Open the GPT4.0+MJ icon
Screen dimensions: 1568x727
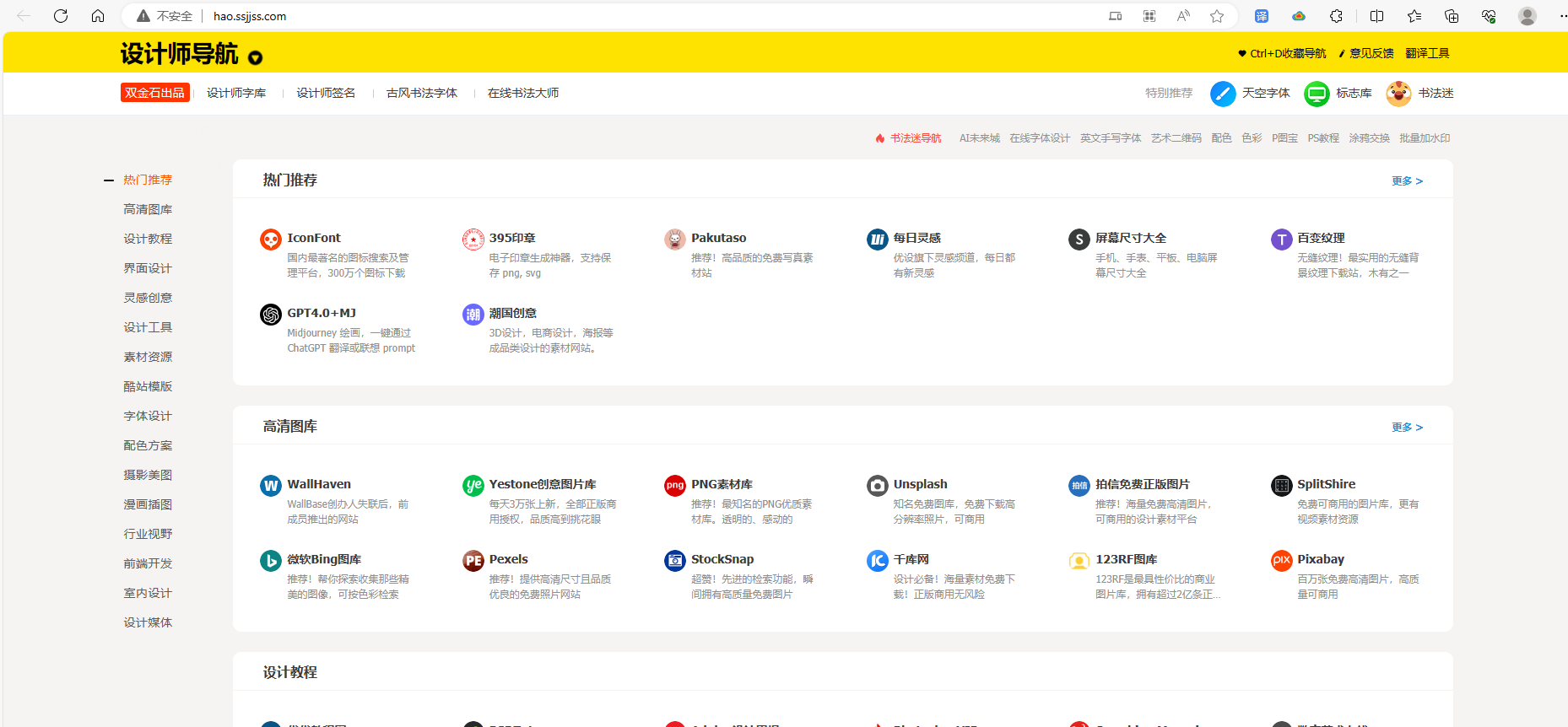[x=270, y=315]
